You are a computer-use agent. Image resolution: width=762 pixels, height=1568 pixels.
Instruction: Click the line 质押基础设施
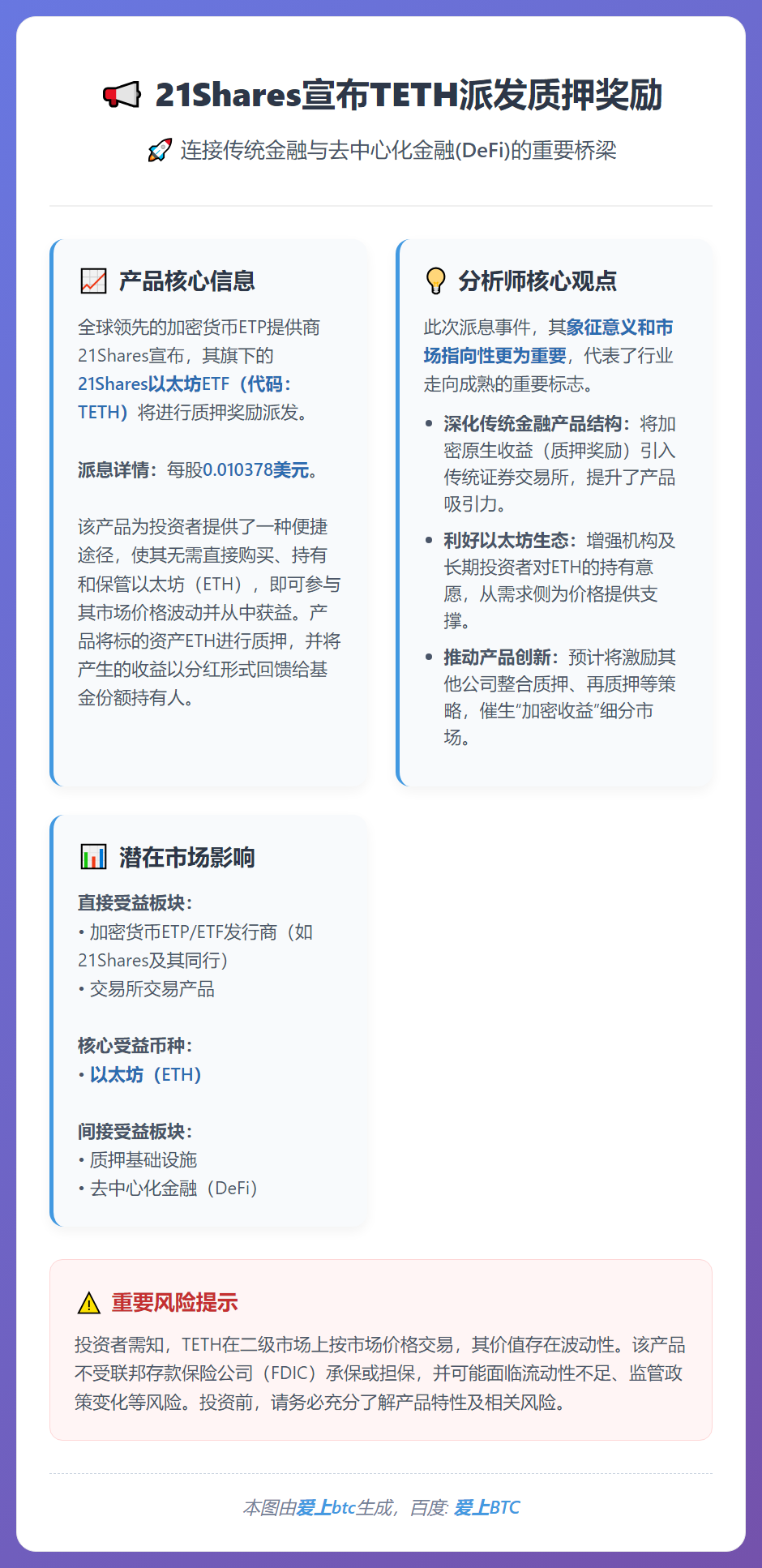click(x=137, y=1160)
